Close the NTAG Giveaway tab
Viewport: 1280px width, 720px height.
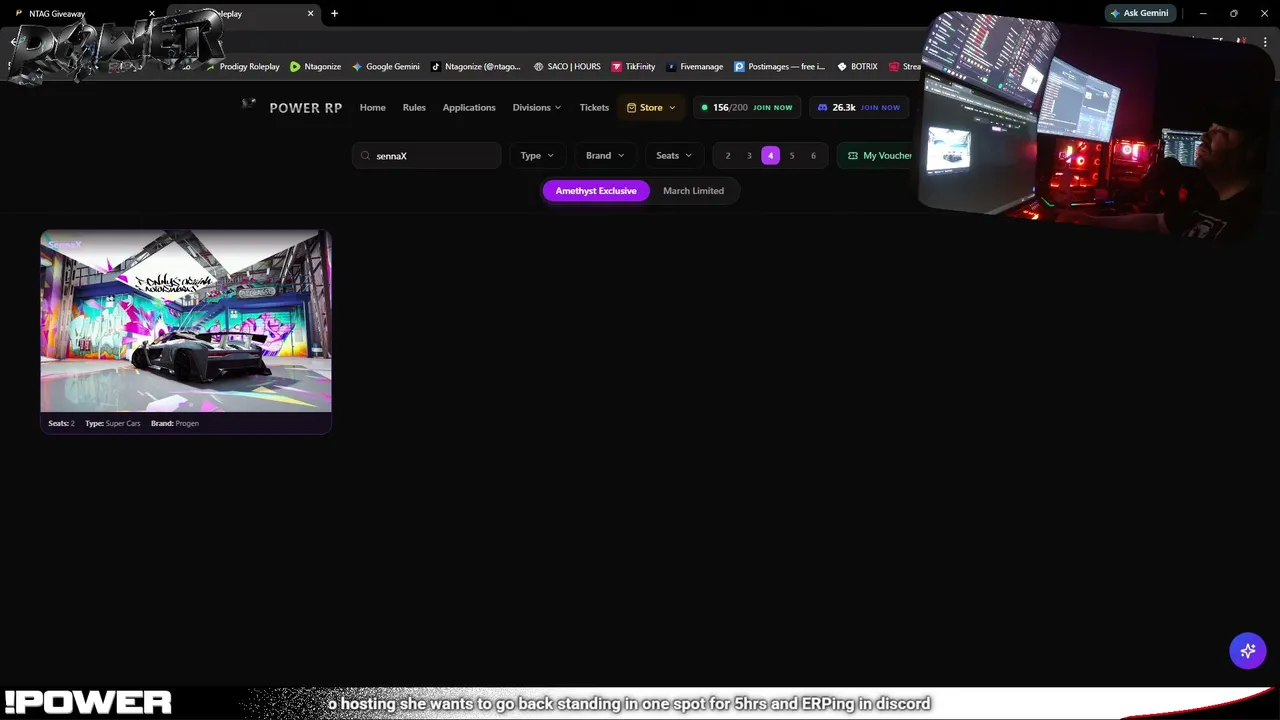(152, 14)
